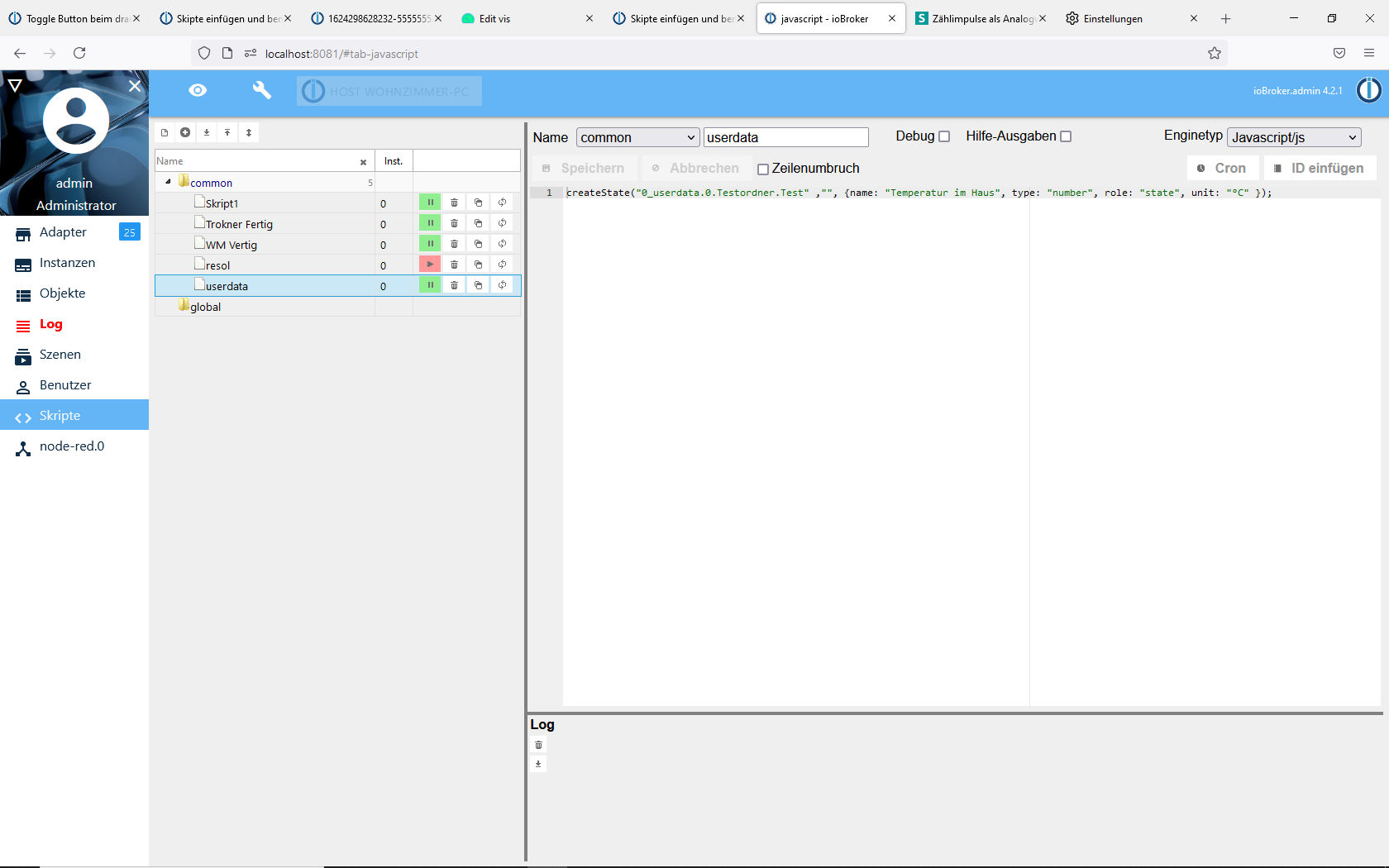Open the Enginetyp Javascript/js dropdown
Viewport: 1389px width, 868px height.
point(1294,137)
